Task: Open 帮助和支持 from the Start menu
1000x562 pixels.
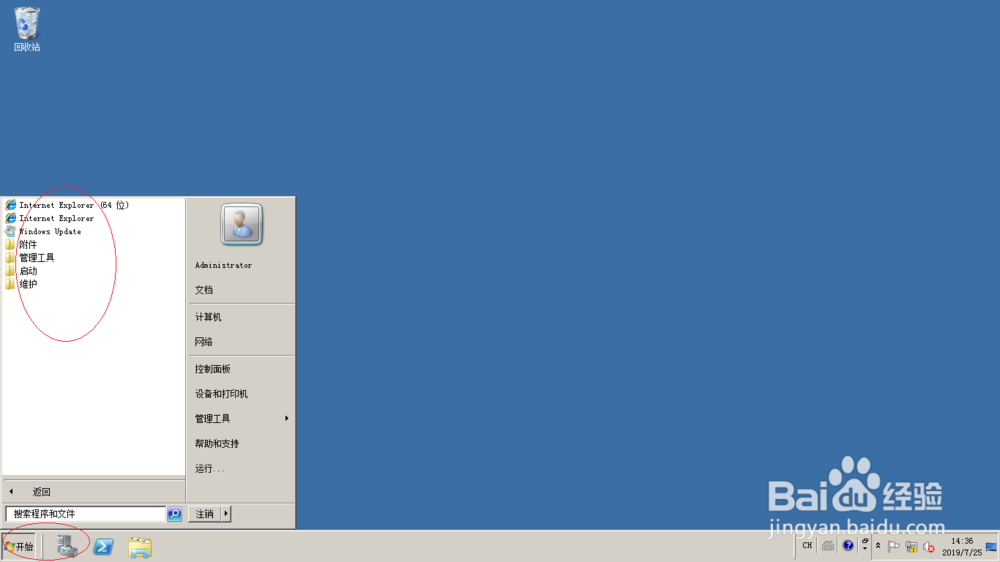Action: (217, 443)
